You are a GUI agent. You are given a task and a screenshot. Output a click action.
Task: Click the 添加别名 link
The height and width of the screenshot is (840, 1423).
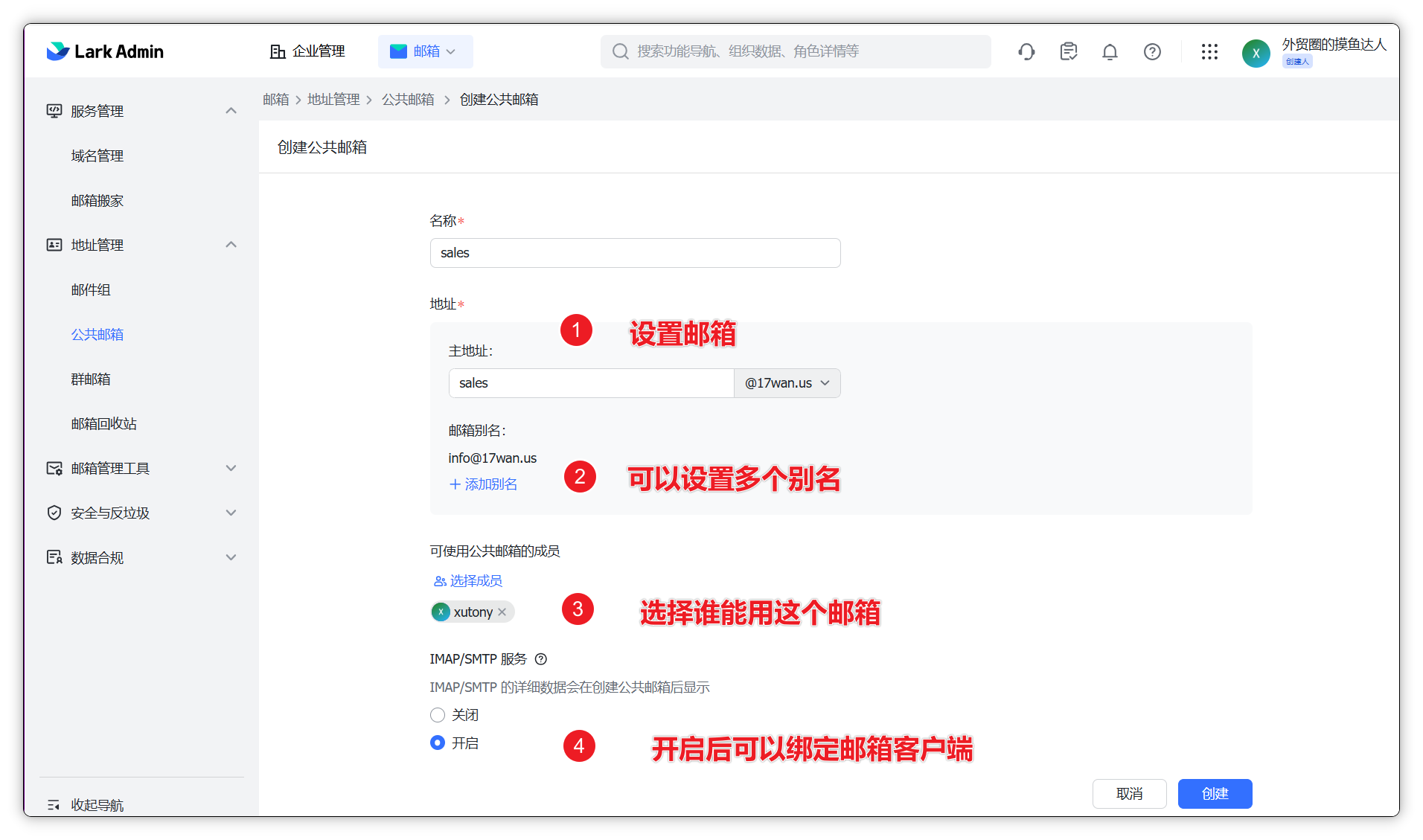click(484, 484)
